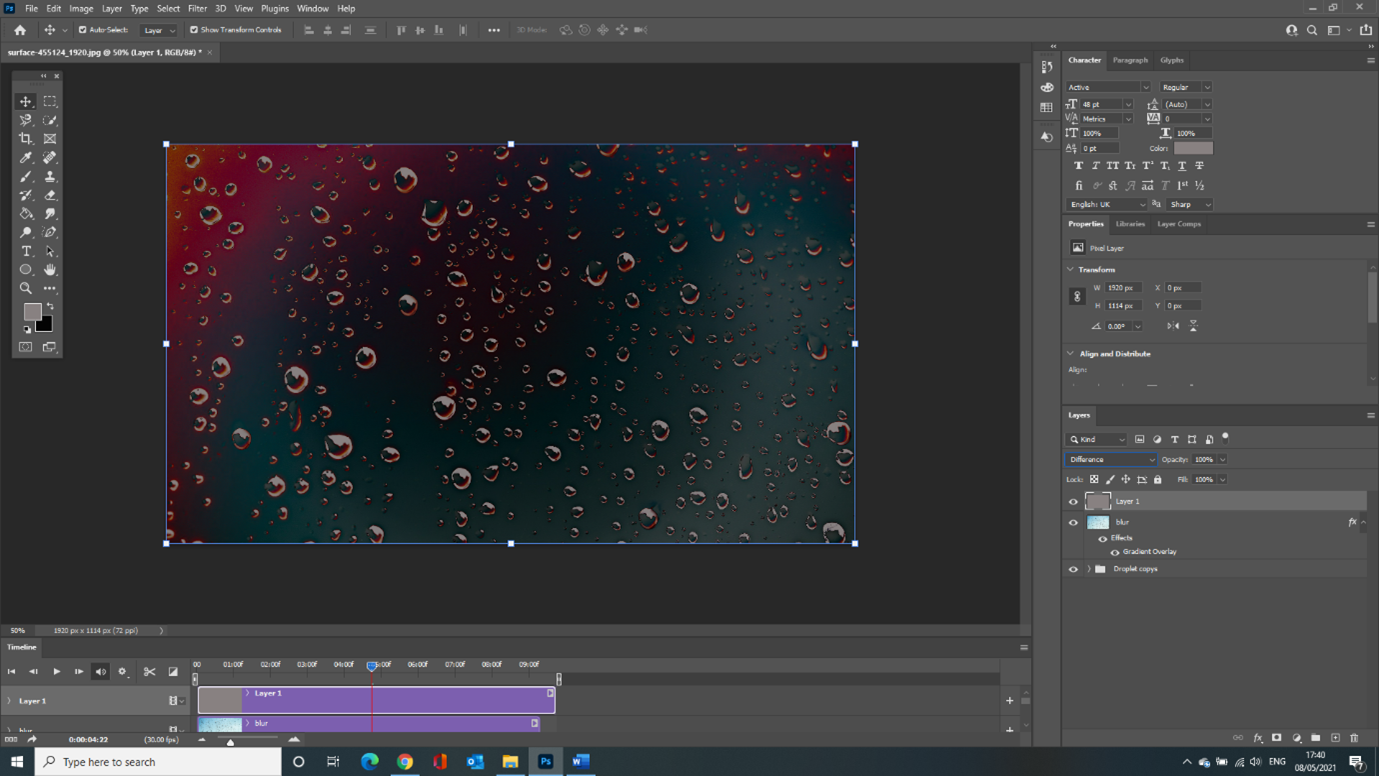Toggle timeline audio playback mute button
The width and height of the screenshot is (1379, 776).
pos(100,672)
